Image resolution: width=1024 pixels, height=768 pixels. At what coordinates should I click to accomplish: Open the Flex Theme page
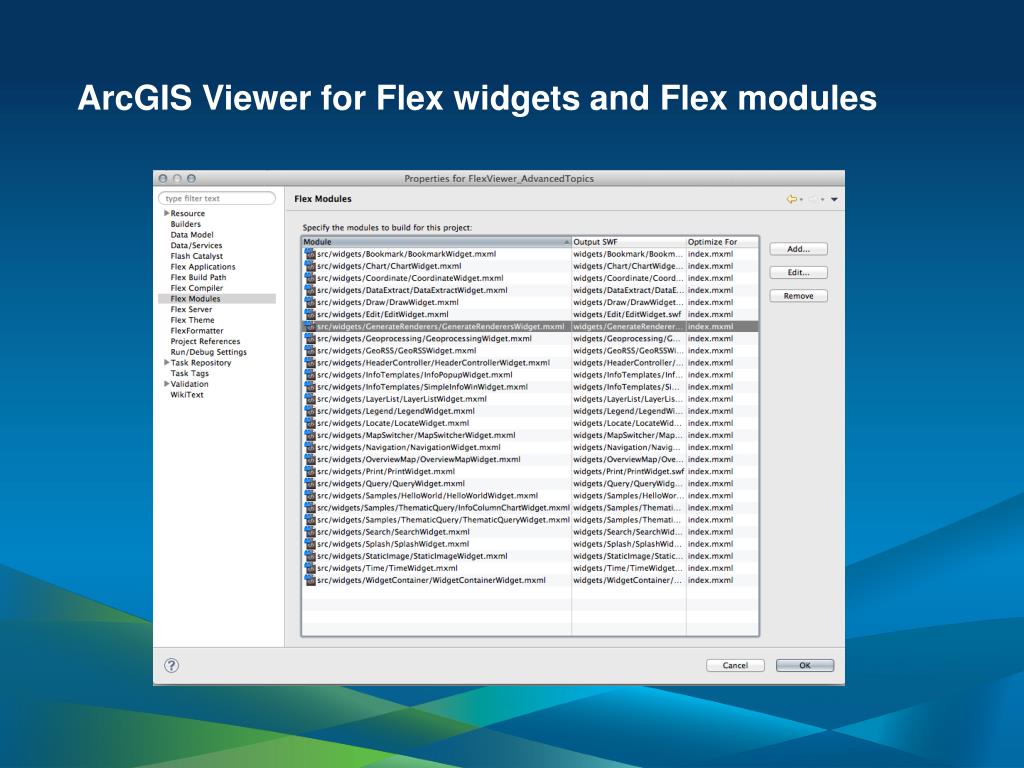pyautogui.click(x=193, y=320)
